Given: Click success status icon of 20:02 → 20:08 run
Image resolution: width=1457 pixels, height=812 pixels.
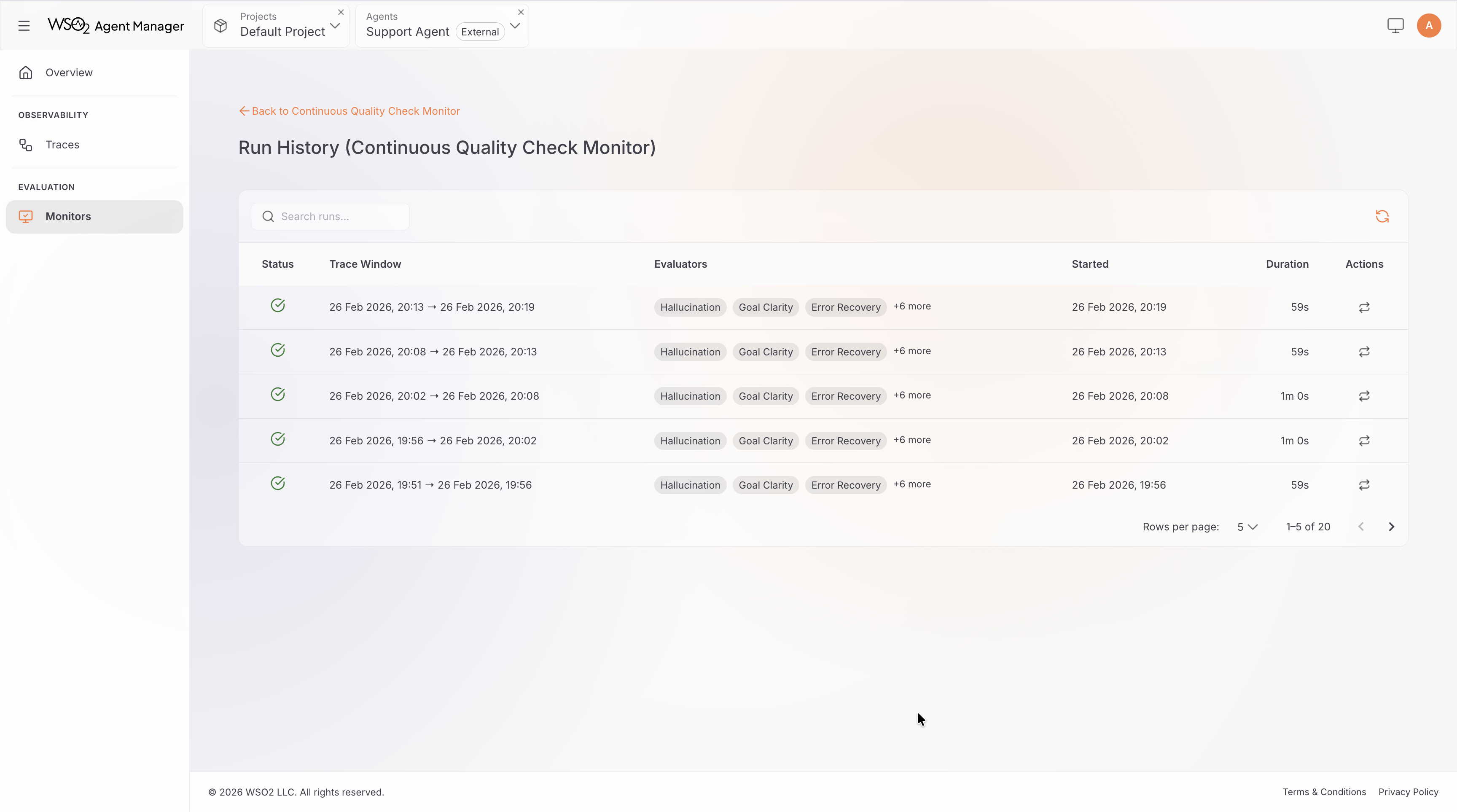Looking at the screenshot, I should (x=278, y=394).
